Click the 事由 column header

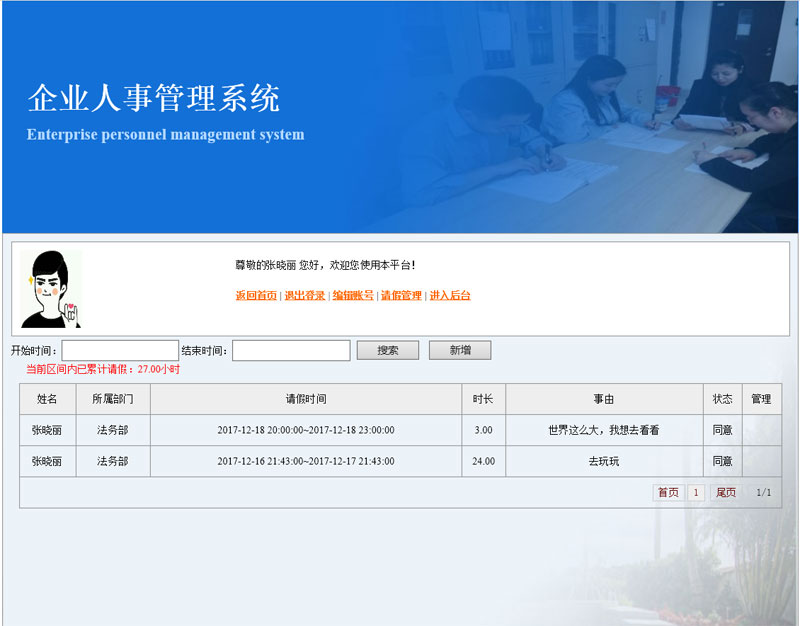point(604,399)
